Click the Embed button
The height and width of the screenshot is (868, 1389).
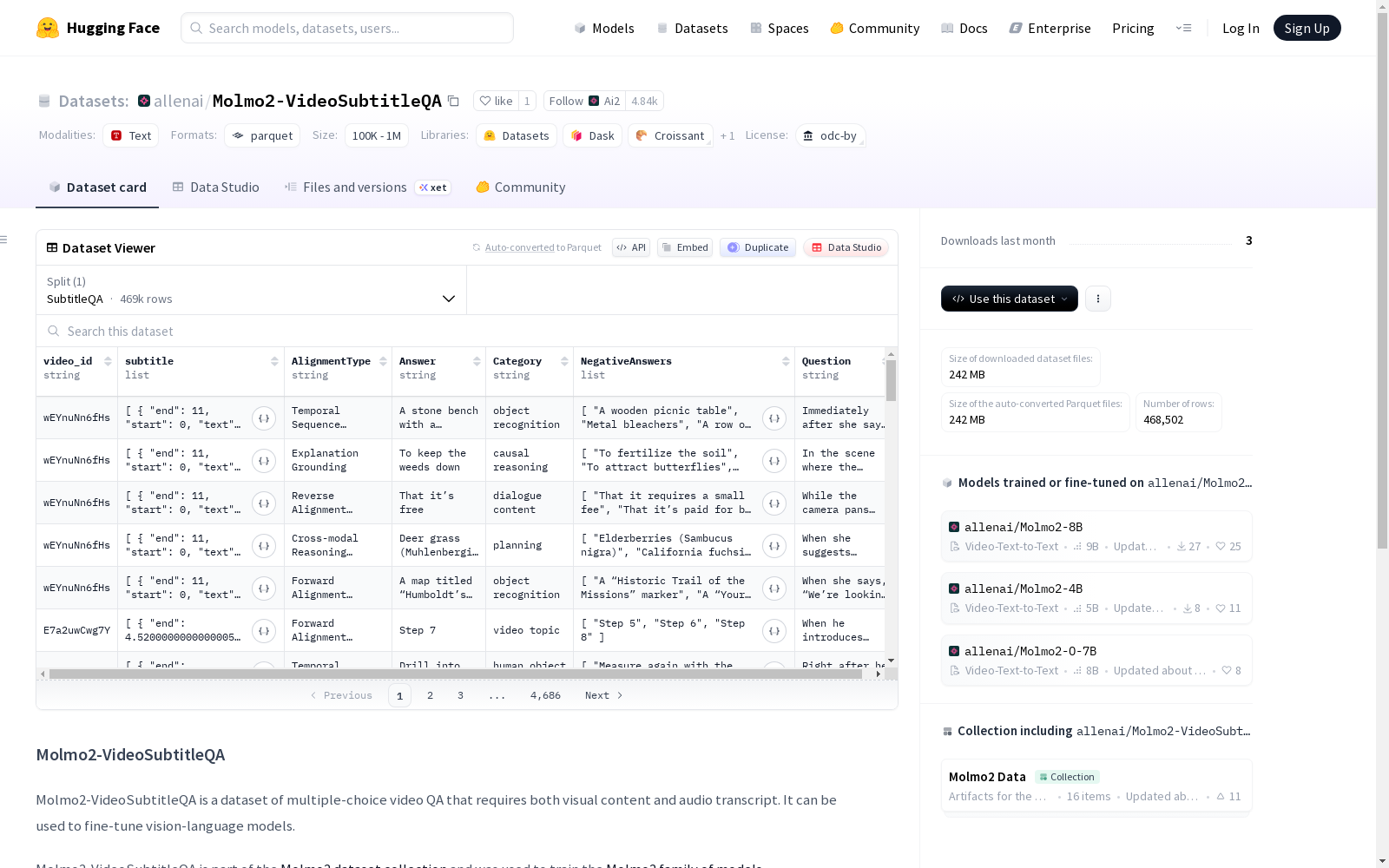point(685,247)
